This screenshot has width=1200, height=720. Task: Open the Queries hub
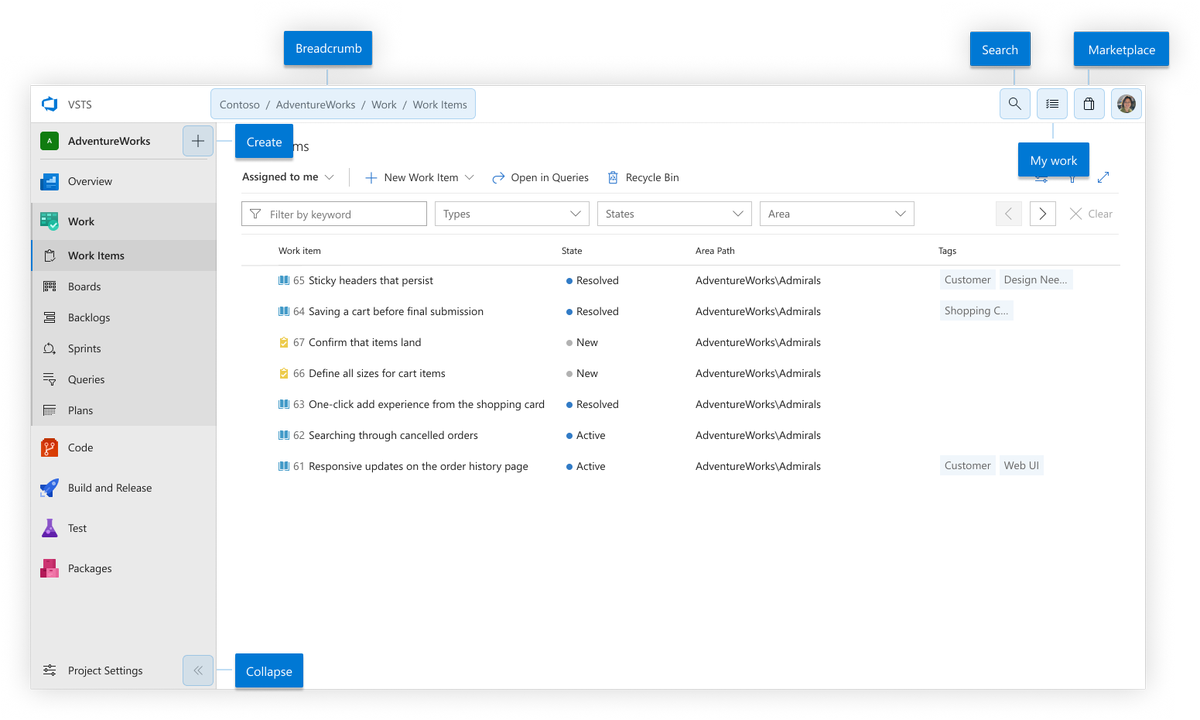[x=124, y=379]
